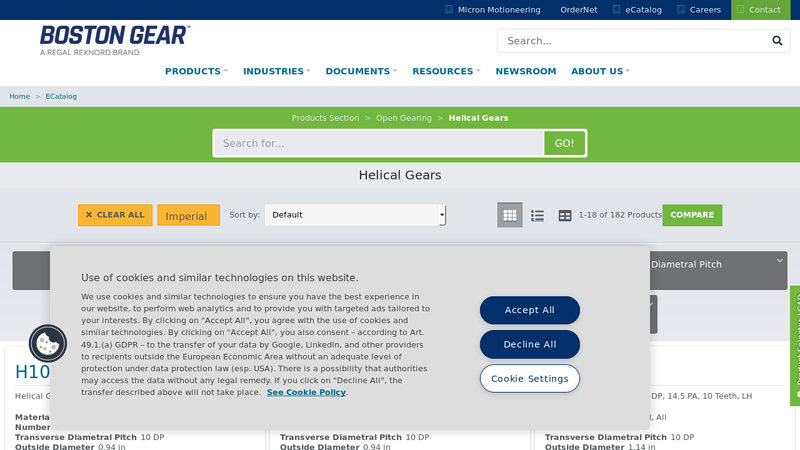Click the Clear All filters button
800x450 pixels.
[115, 215]
